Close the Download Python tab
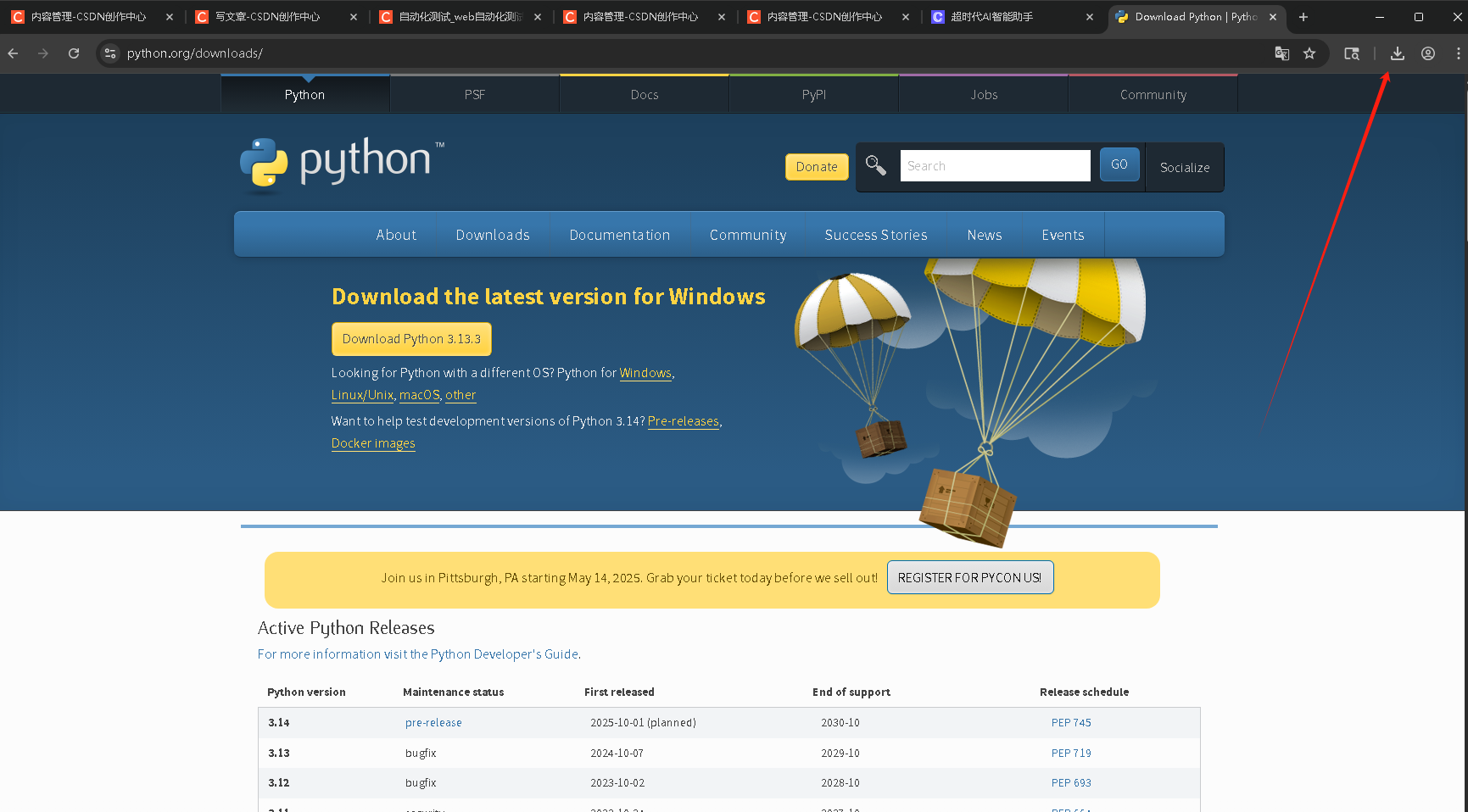Viewport: 1468px width, 812px height. 1273,17
